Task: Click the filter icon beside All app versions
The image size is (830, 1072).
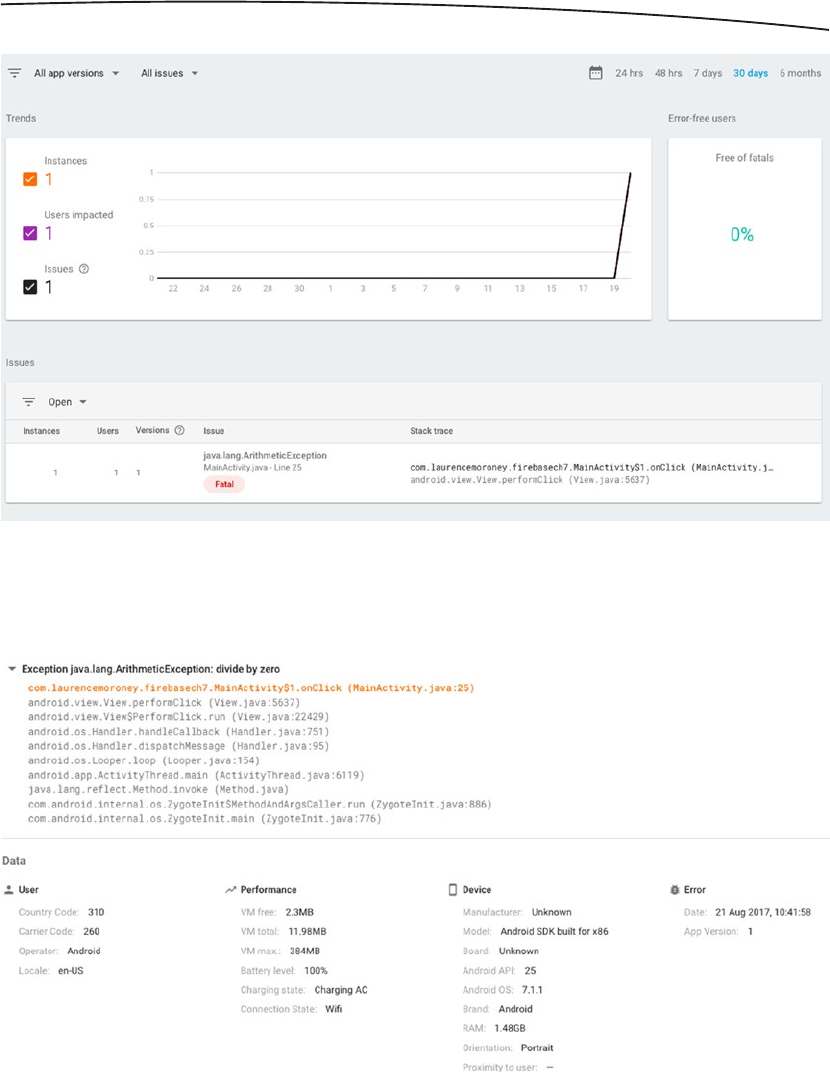Action: [15, 73]
